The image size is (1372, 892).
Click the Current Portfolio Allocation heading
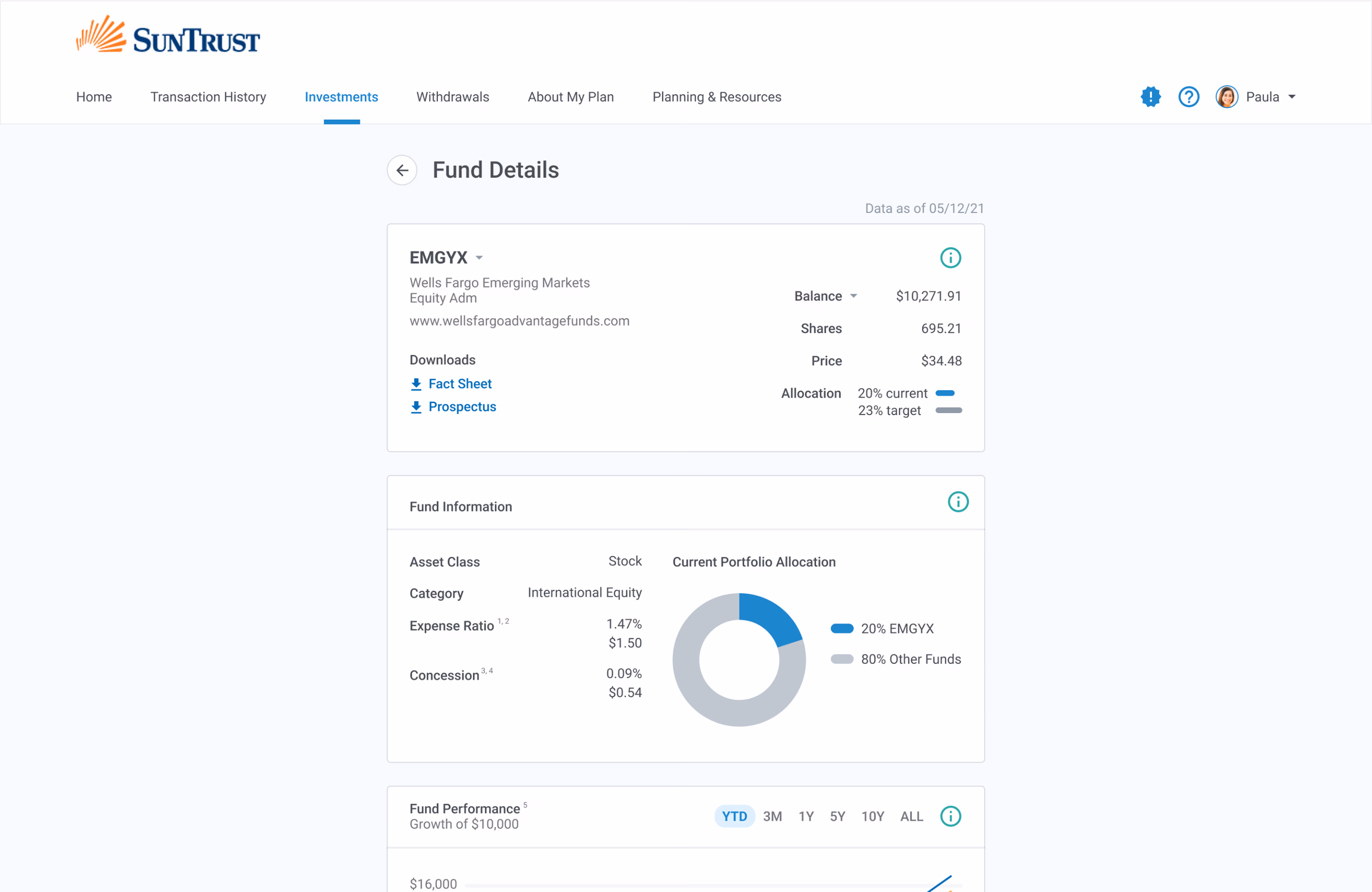point(754,562)
